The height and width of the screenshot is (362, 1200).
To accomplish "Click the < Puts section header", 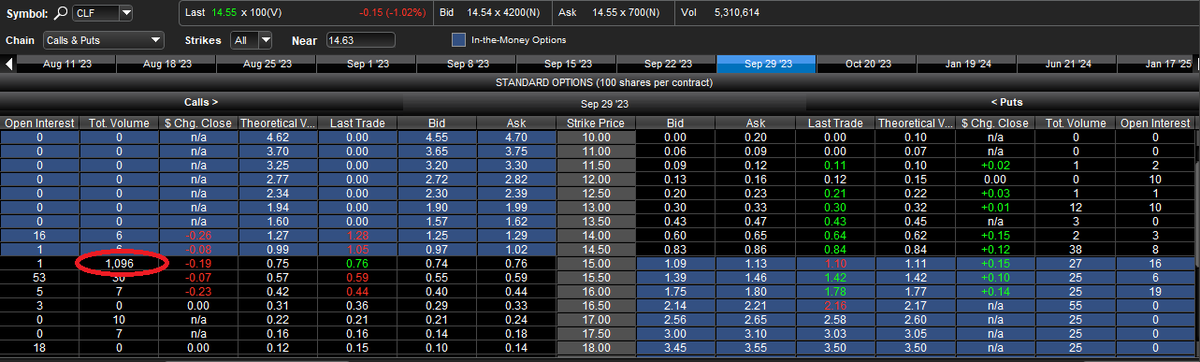I will tap(1006, 102).
